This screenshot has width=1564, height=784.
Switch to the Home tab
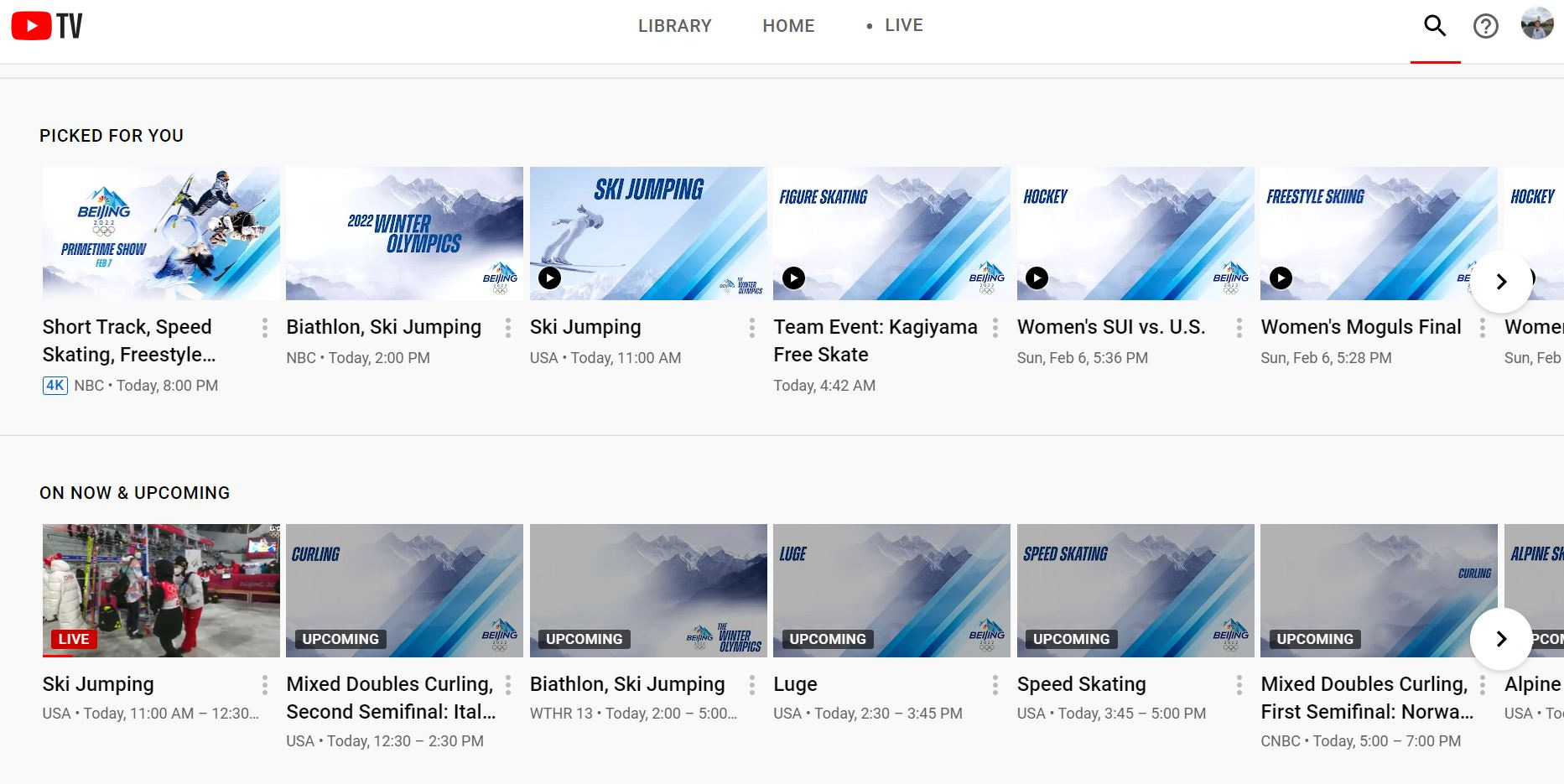coord(788,26)
